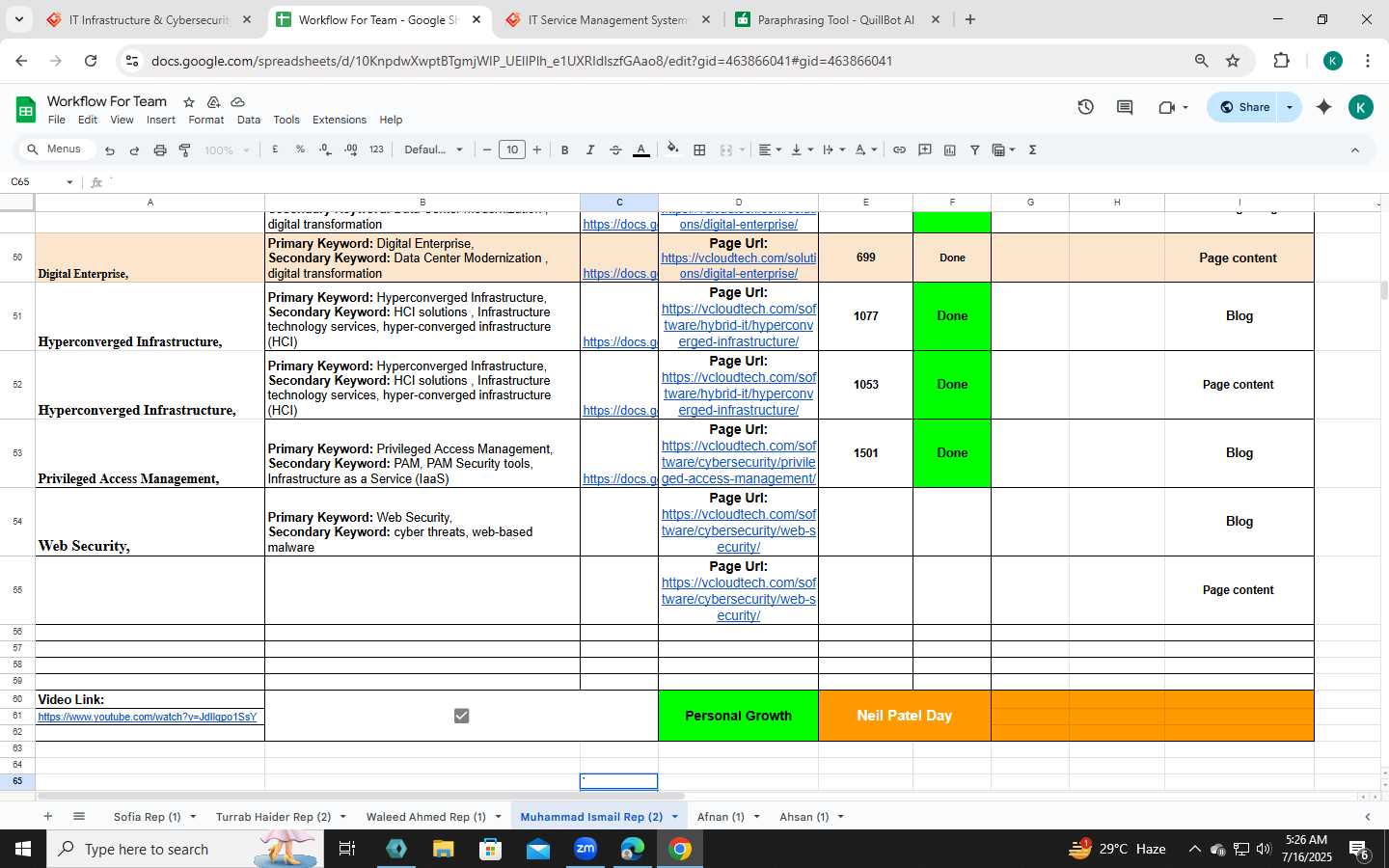Open the Muhammad Ismail Rep tab menu arrow

tap(674, 817)
